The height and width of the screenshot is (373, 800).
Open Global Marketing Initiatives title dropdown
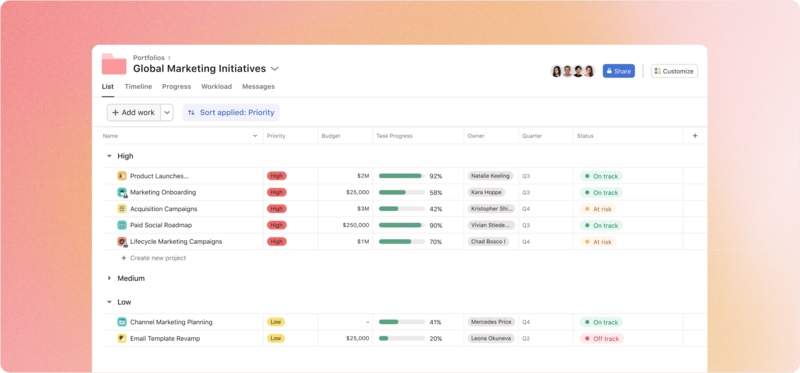[x=274, y=68]
